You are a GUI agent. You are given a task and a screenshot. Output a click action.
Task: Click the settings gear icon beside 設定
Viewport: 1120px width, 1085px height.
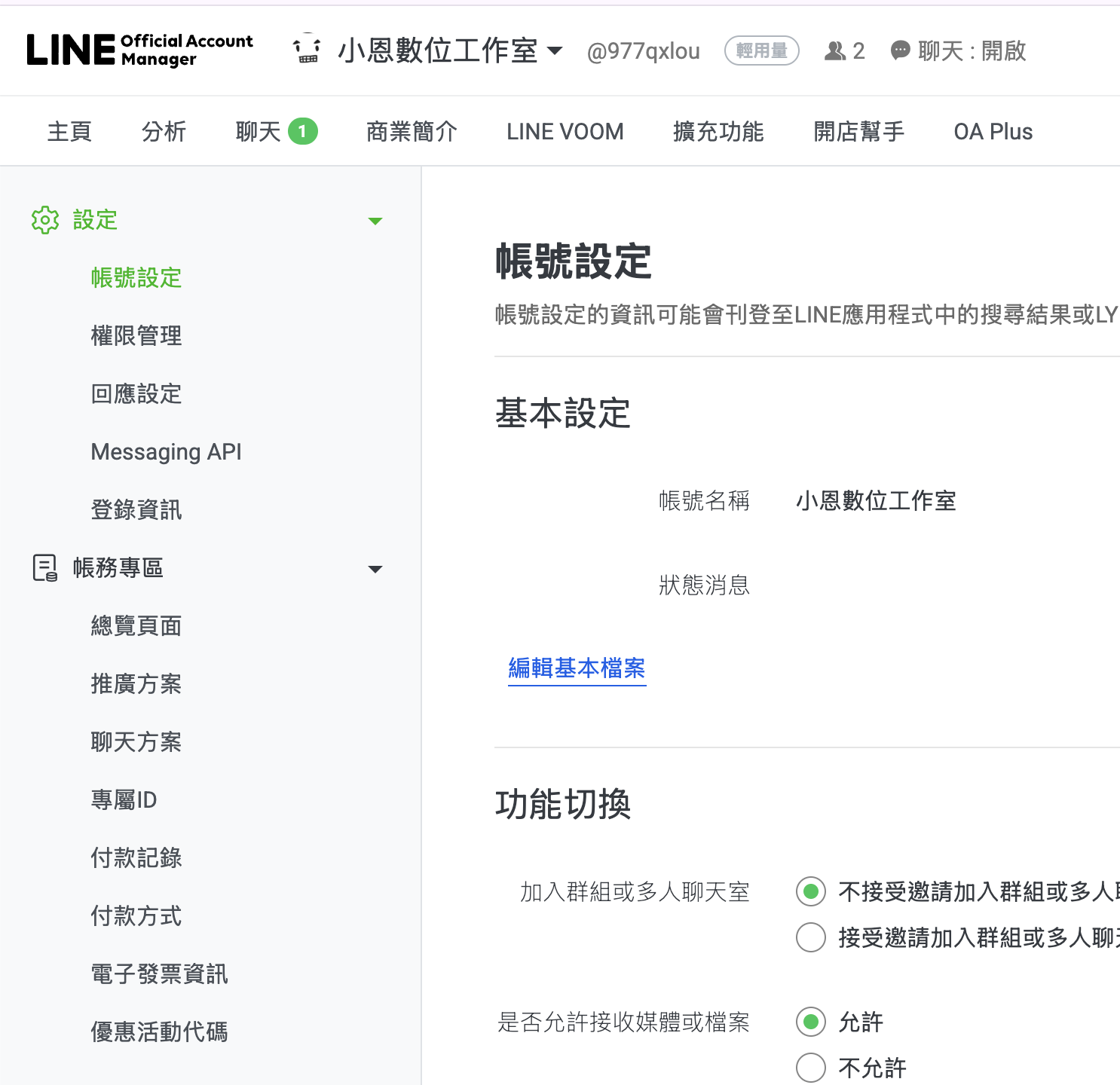46,220
